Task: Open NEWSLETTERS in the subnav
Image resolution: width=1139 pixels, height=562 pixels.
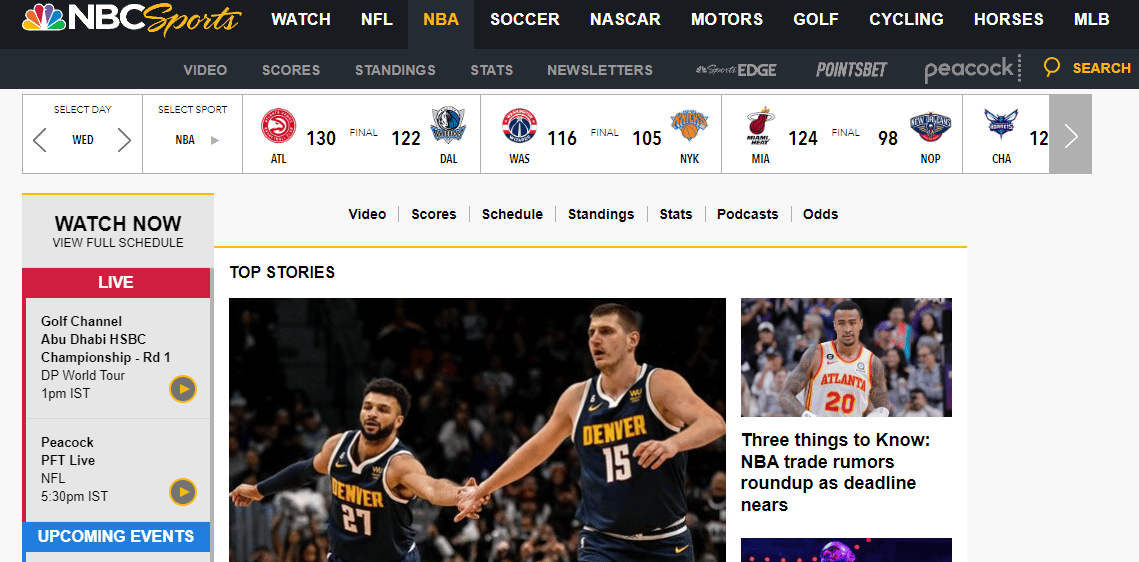Action: (600, 70)
